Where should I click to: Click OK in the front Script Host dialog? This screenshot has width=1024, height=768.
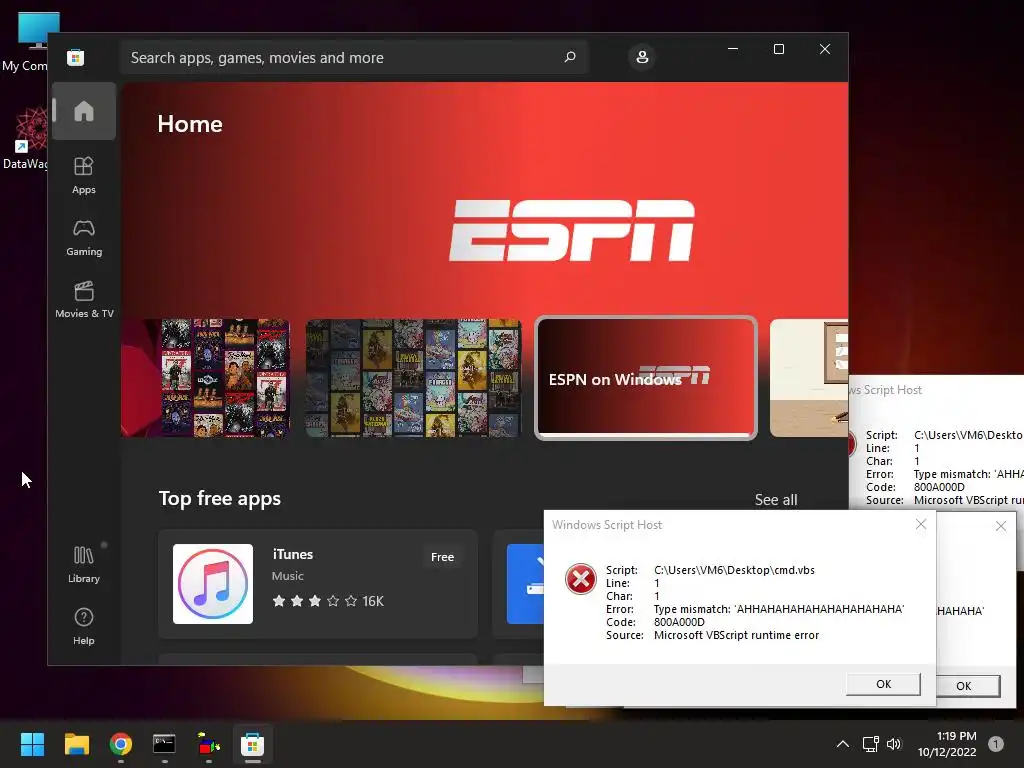[883, 684]
